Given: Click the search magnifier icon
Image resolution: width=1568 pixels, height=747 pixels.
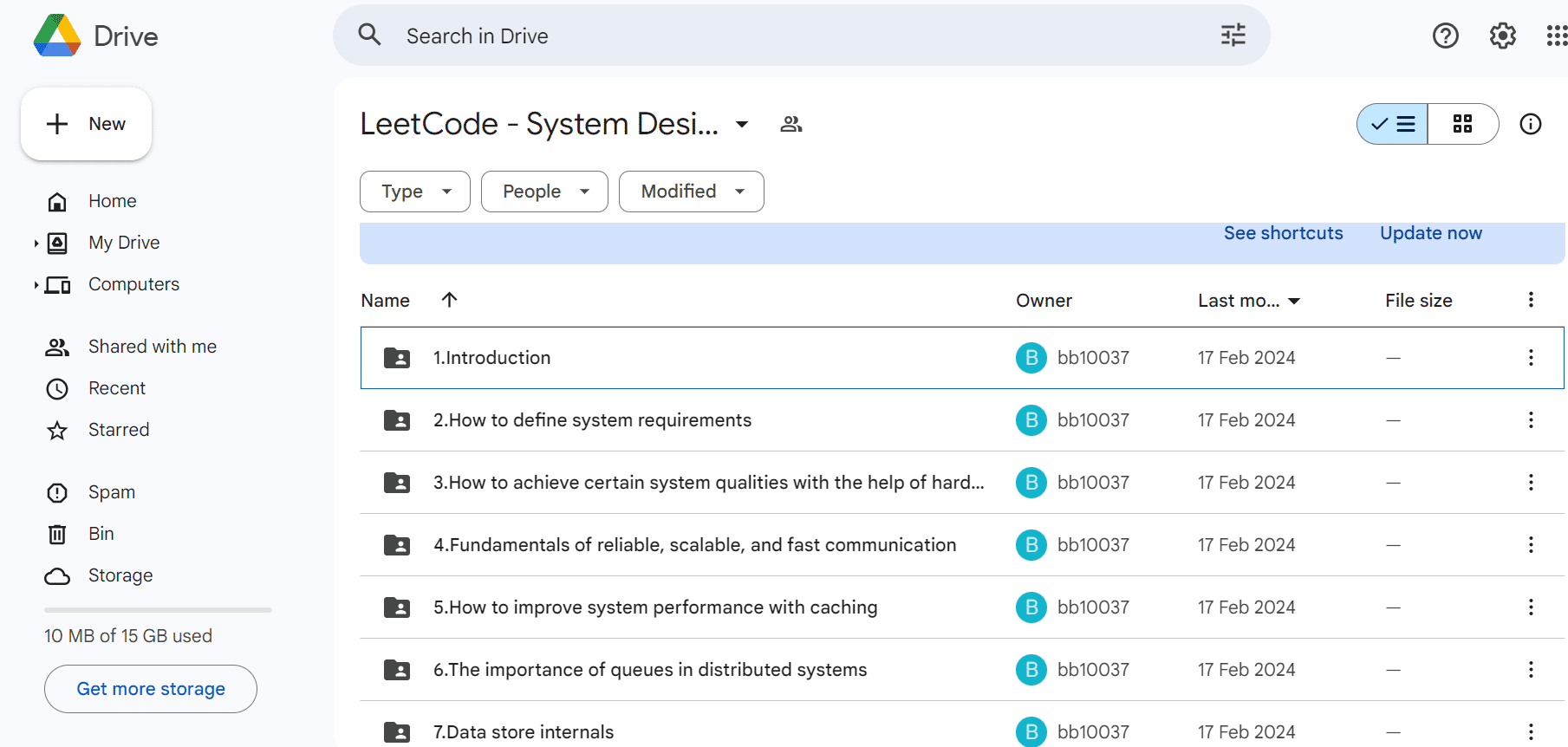Looking at the screenshot, I should click(x=370, y=35).
